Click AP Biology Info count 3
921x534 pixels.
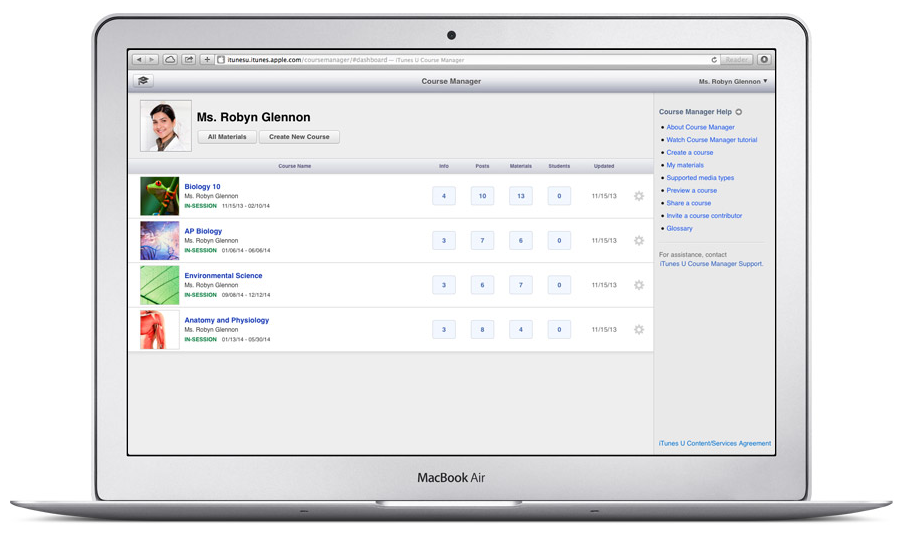click(444, 241)
